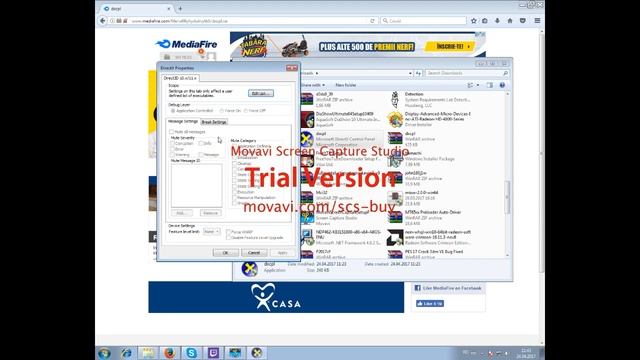The width and height of the screenshot is (640, 360).
Task: Select dxcpl DirectX Control Panel file icon
Action: pos(307,139)
